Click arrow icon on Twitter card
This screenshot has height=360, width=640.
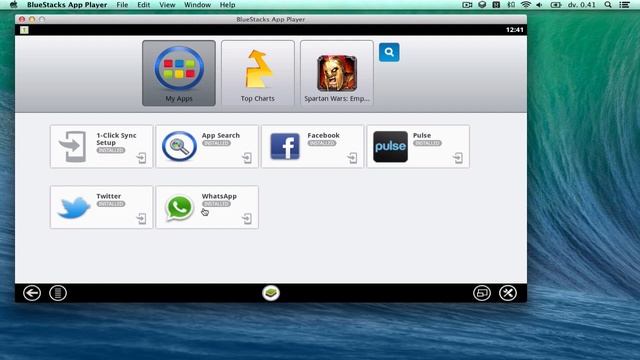(x=142, y=219)
